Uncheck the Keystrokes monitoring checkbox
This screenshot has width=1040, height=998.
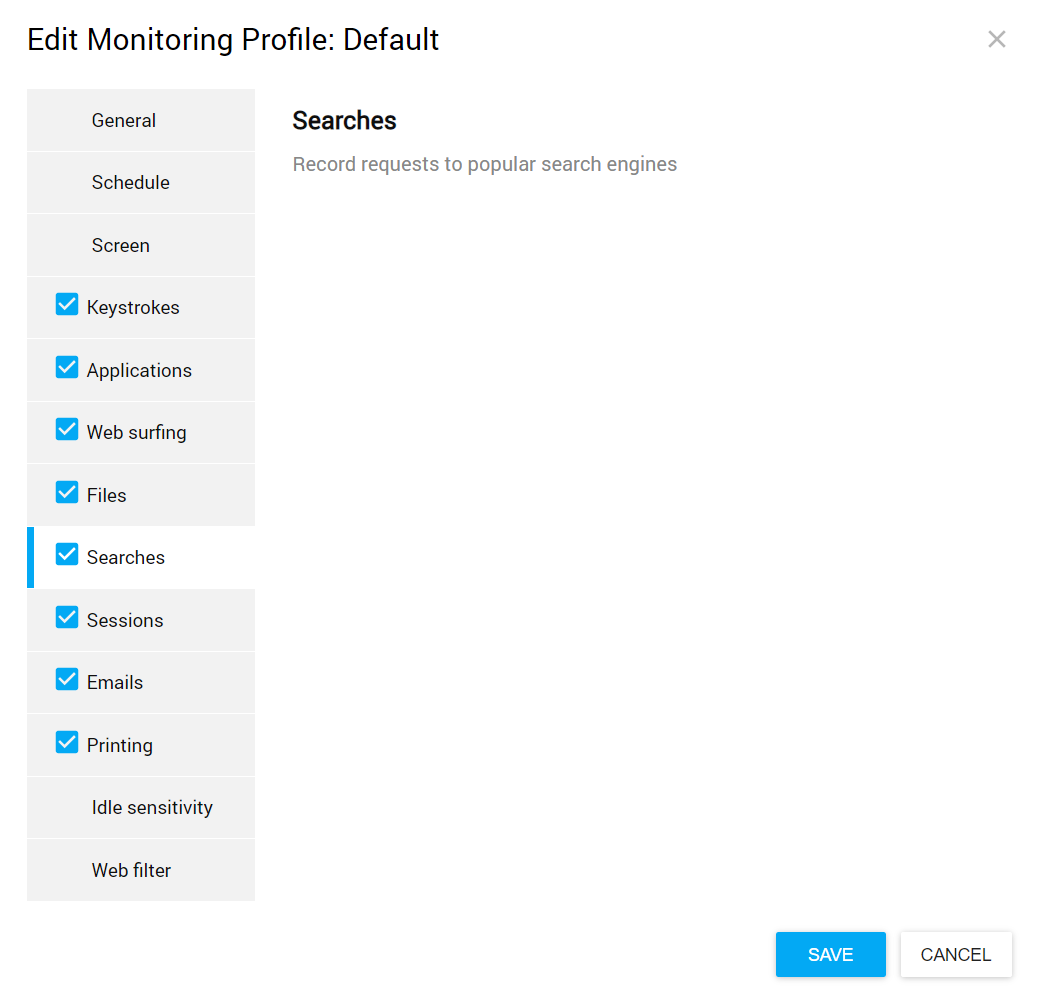tap(67, 305)
